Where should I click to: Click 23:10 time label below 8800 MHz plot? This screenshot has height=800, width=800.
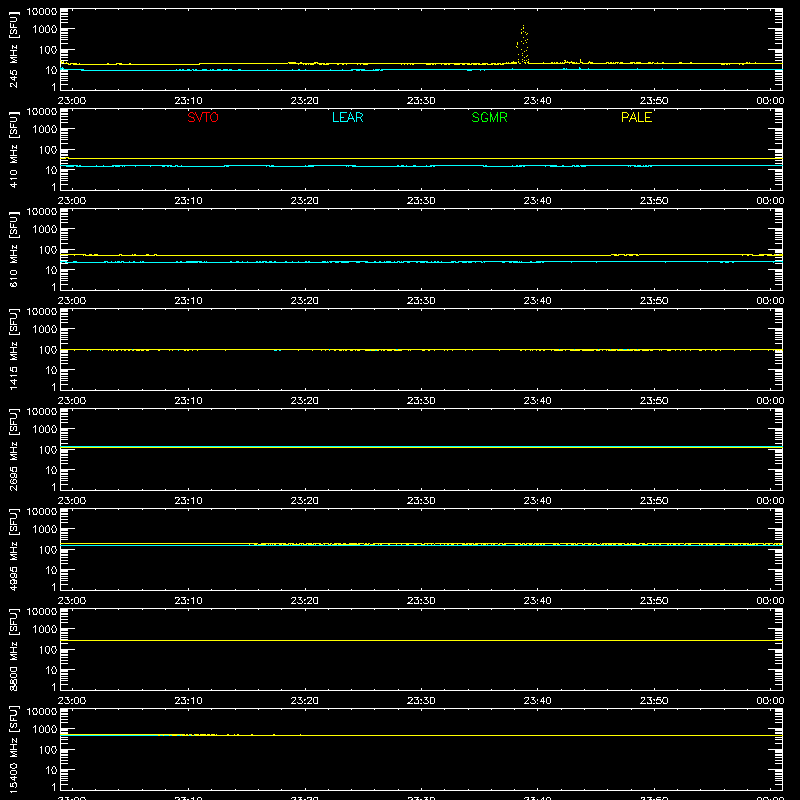(188, 701)
